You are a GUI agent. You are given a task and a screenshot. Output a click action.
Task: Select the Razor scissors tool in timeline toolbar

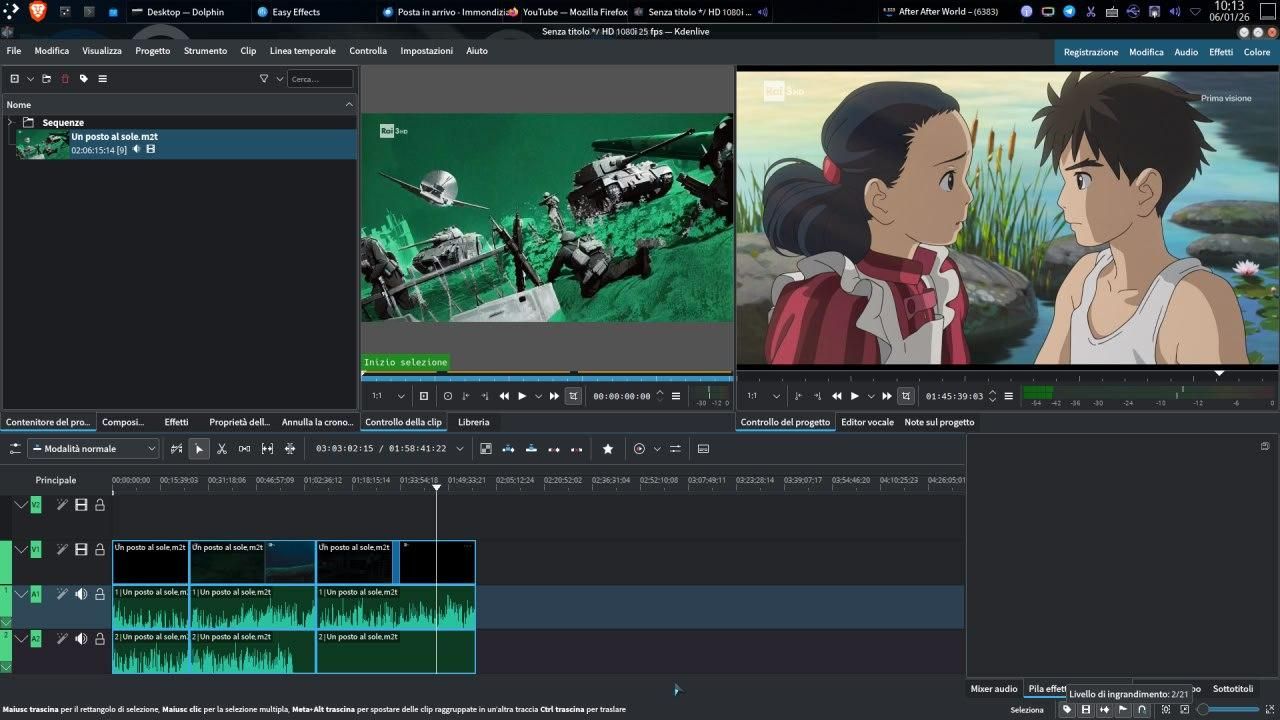point(221,449)
